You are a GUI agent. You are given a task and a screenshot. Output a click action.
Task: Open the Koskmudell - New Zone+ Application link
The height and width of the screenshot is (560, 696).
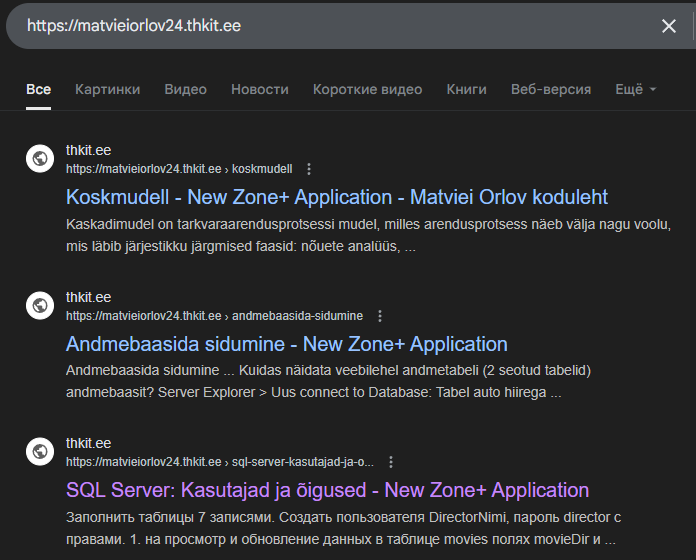pyautogui.click(x=336, y=197)
